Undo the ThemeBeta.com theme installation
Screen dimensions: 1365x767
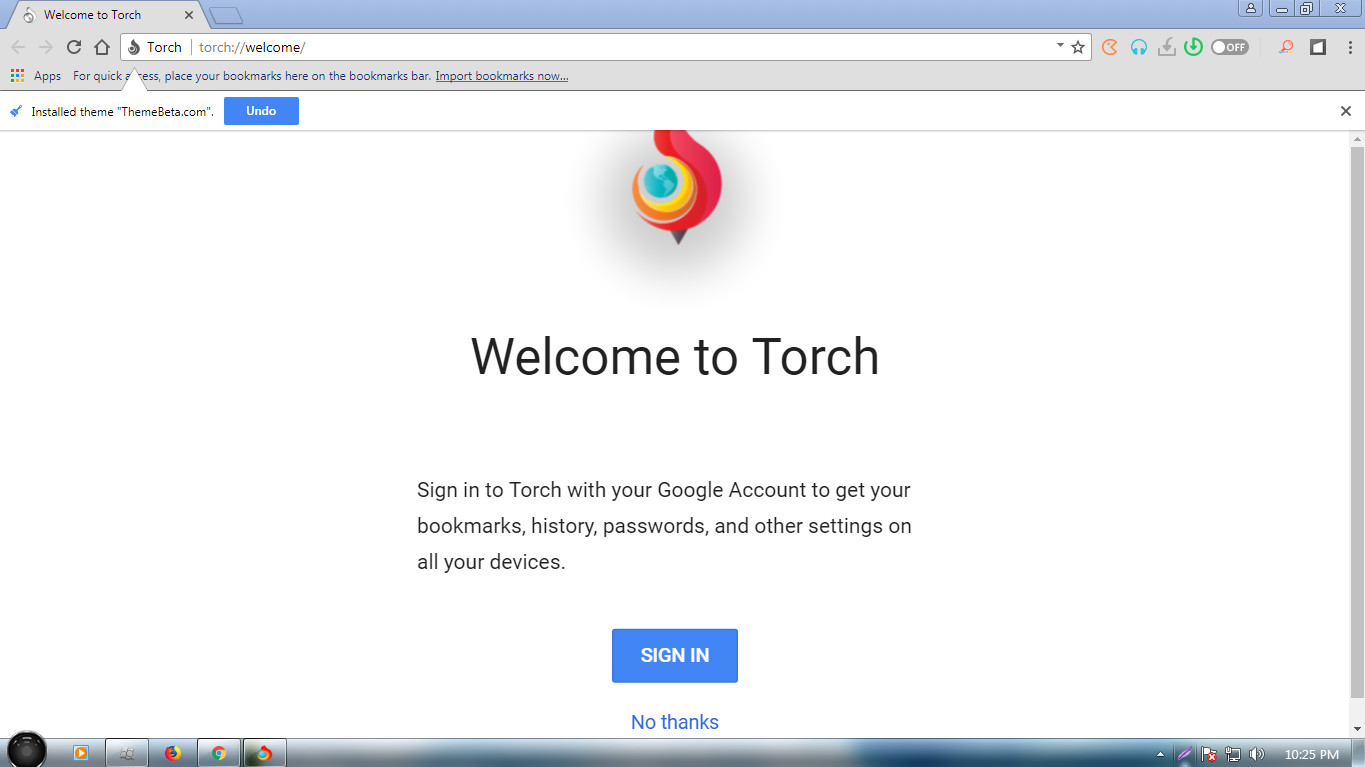[x=261, y=111]
